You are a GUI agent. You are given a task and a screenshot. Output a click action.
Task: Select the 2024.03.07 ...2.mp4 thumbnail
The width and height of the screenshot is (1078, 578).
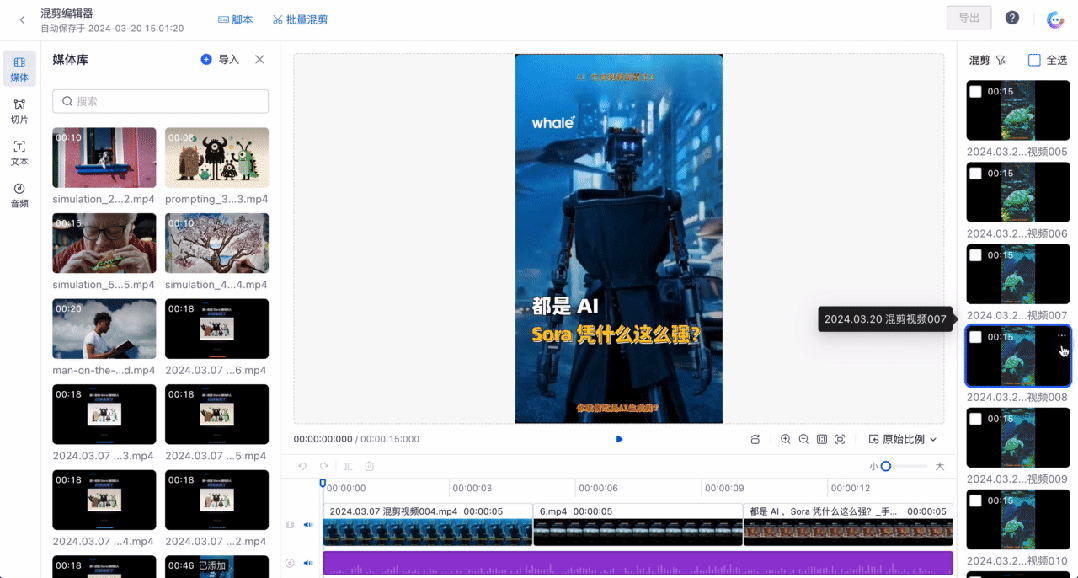[217, 500]
